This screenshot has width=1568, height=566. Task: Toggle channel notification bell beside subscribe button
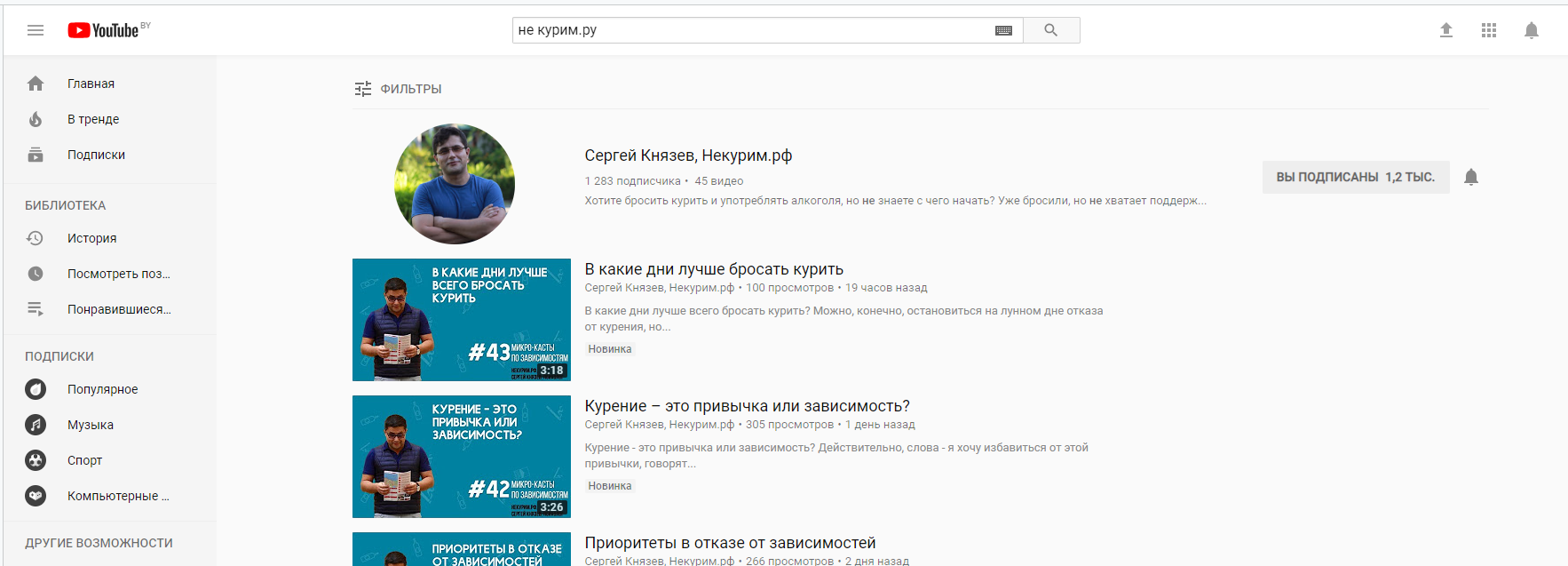point(1471,177)
